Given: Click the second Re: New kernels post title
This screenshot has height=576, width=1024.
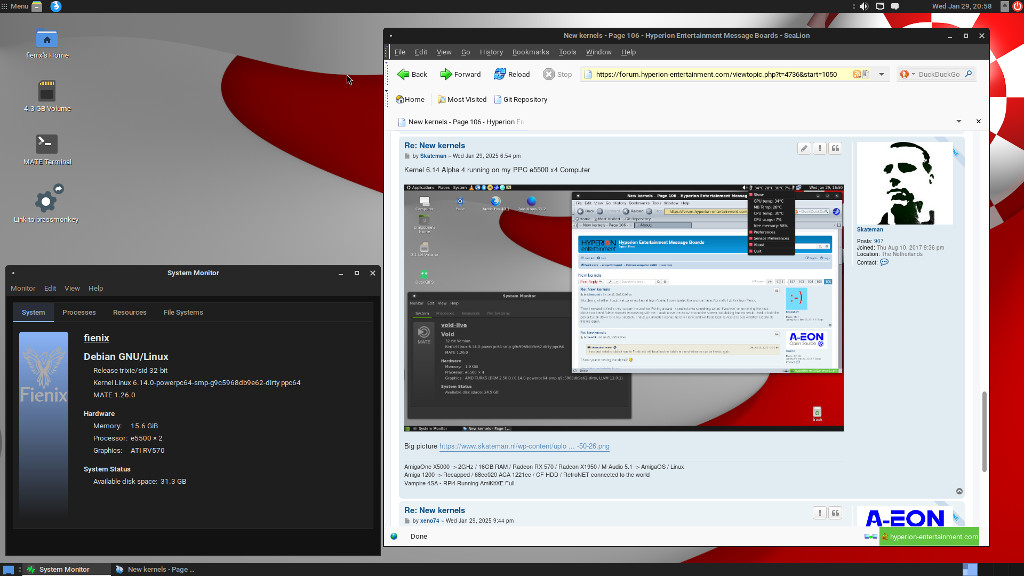Looking at the screenshot, I should [434, 511].
